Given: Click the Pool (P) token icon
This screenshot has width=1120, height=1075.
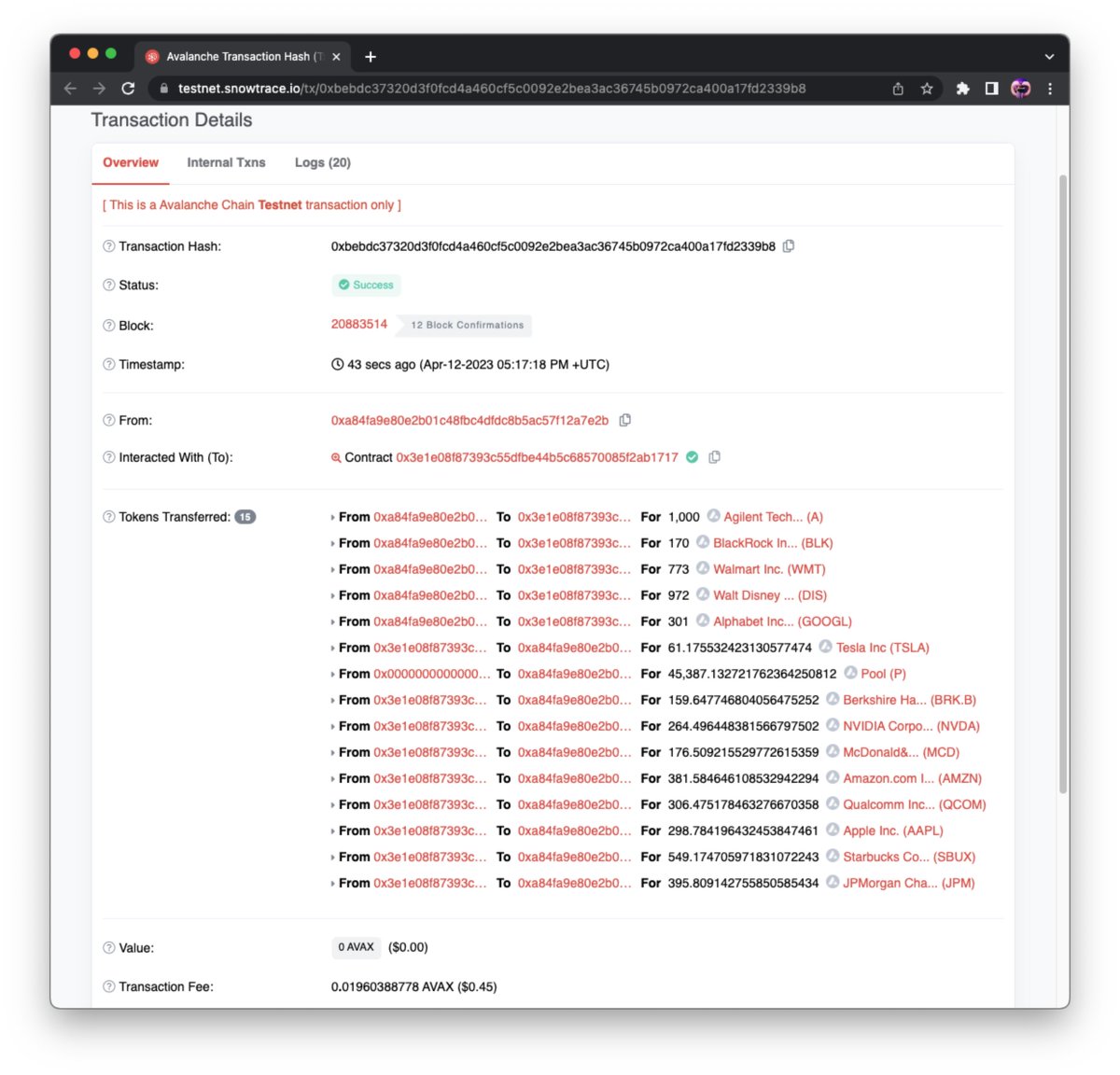Looking at the screenshot, I should (851, 673).
